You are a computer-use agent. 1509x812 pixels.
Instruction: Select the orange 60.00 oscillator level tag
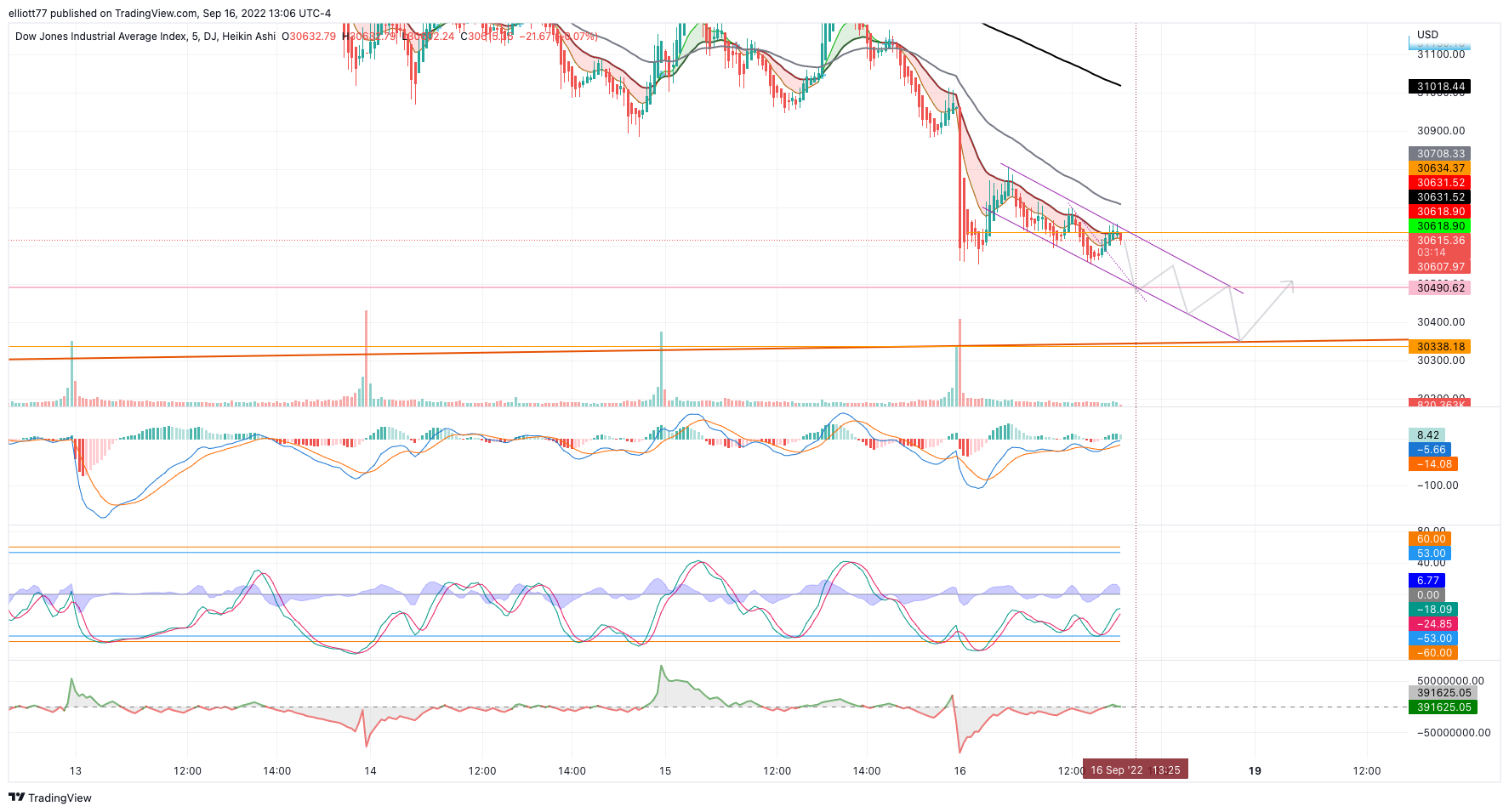pyautogui.click(x=1429, y=539)
